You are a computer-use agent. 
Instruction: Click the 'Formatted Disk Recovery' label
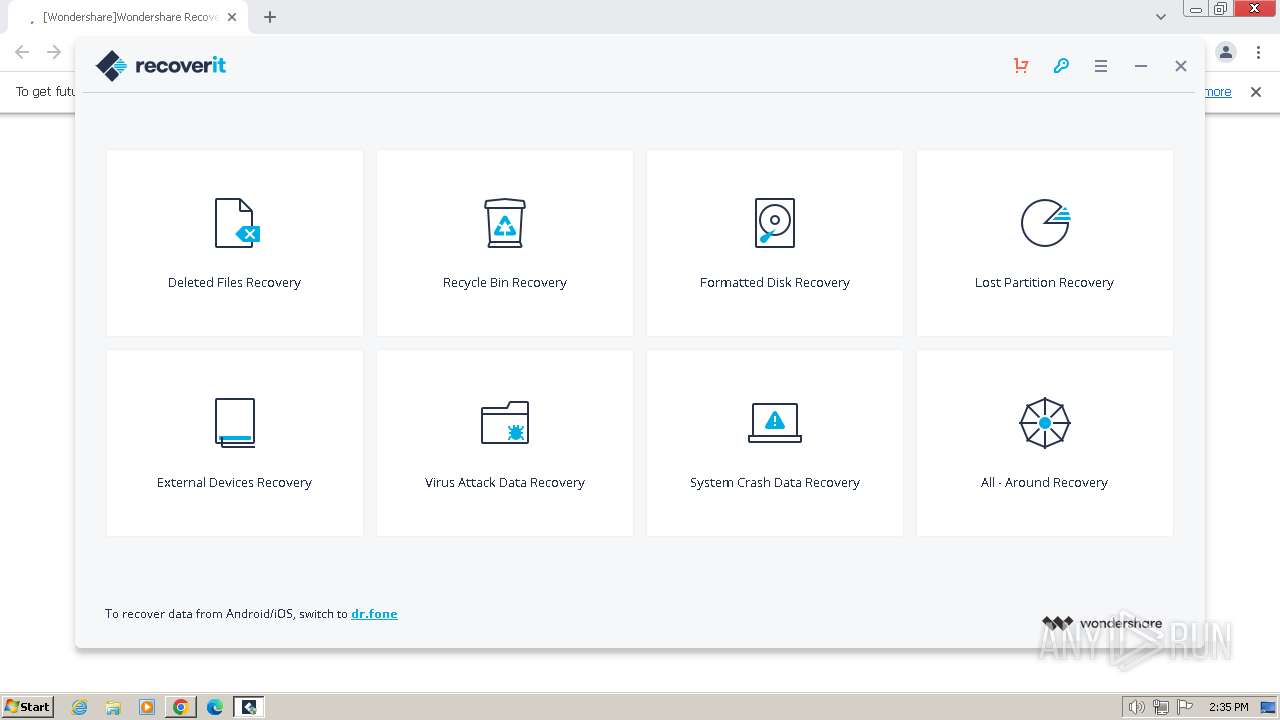click(775, 283)
